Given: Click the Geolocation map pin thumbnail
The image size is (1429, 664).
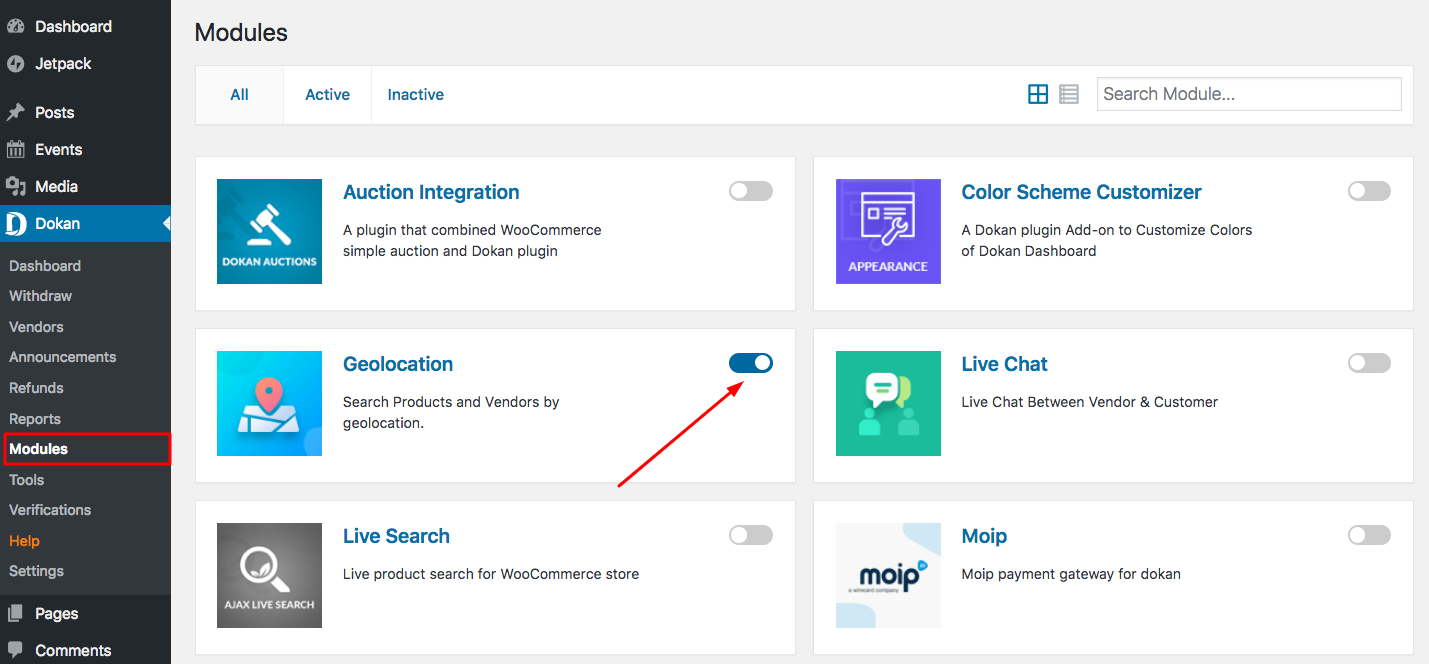Looking at the screenshot, I should pyautogui.click(x=269, y=403).
